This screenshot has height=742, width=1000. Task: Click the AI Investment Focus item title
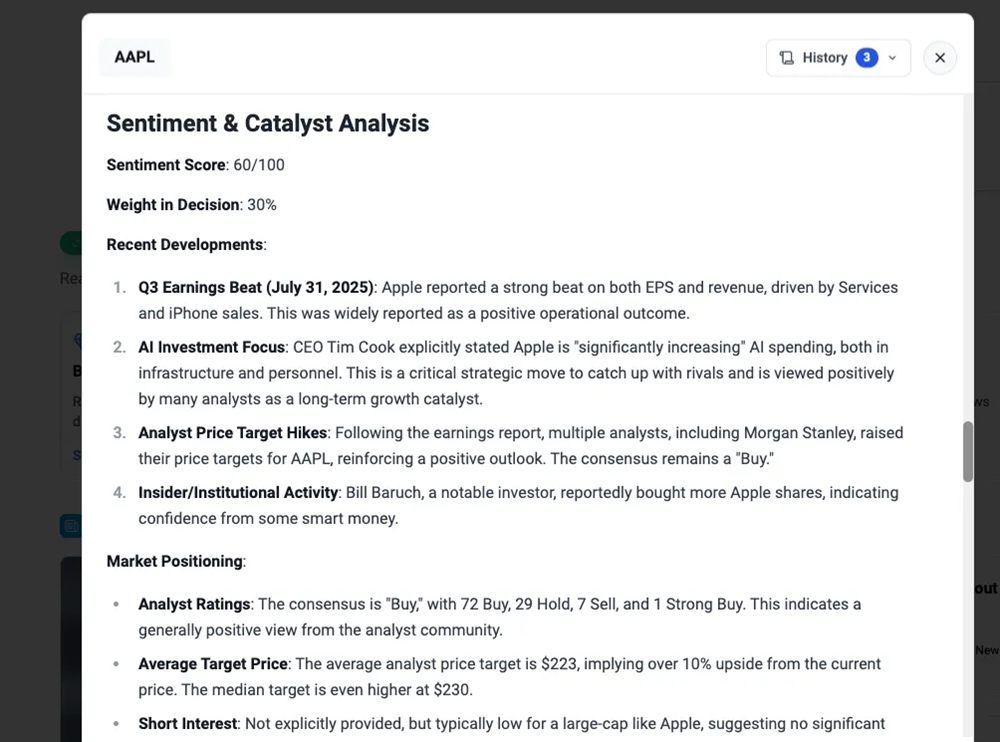click(x=211, y=347)
